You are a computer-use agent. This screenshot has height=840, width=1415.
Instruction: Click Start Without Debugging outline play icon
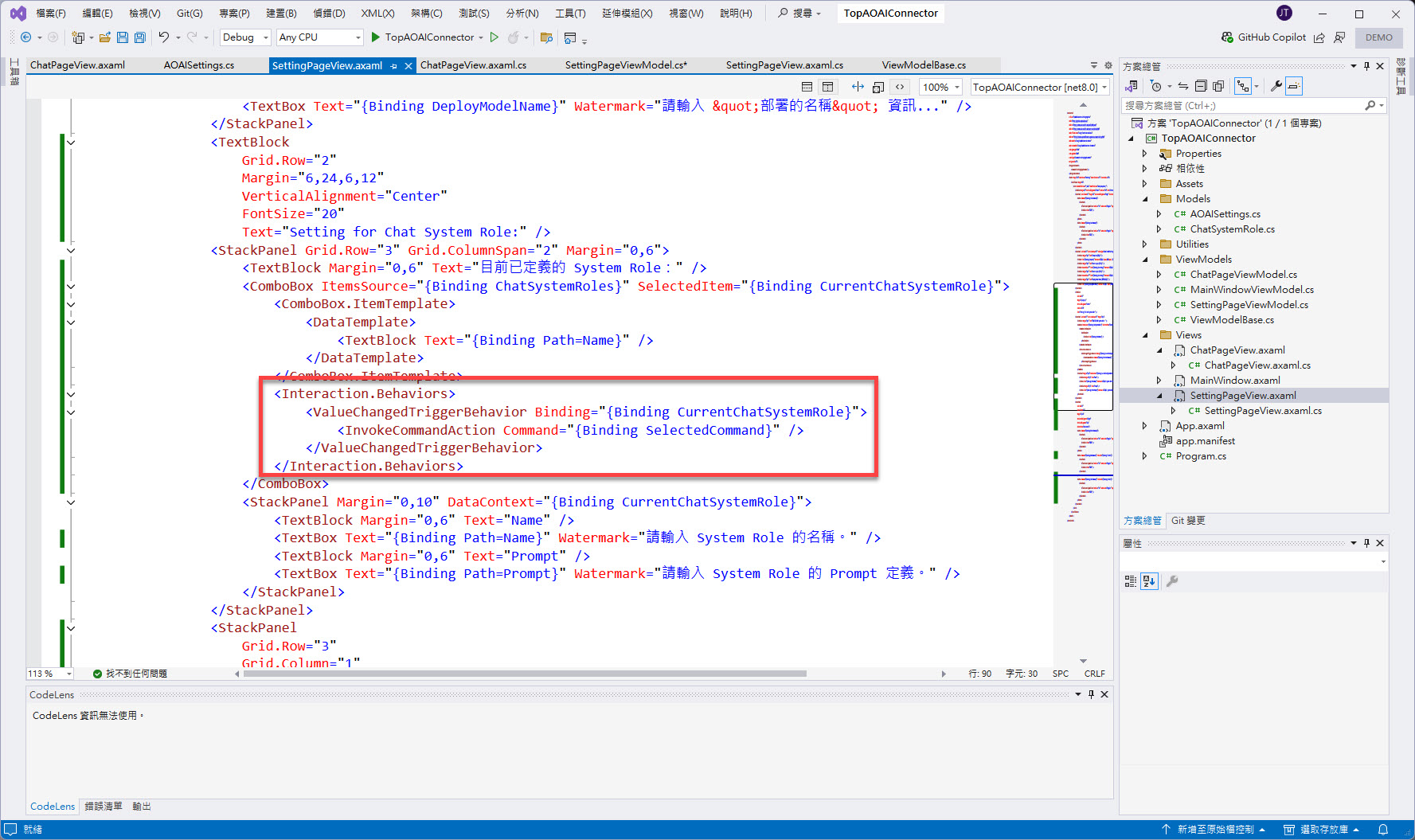click(x=494, y=37)
